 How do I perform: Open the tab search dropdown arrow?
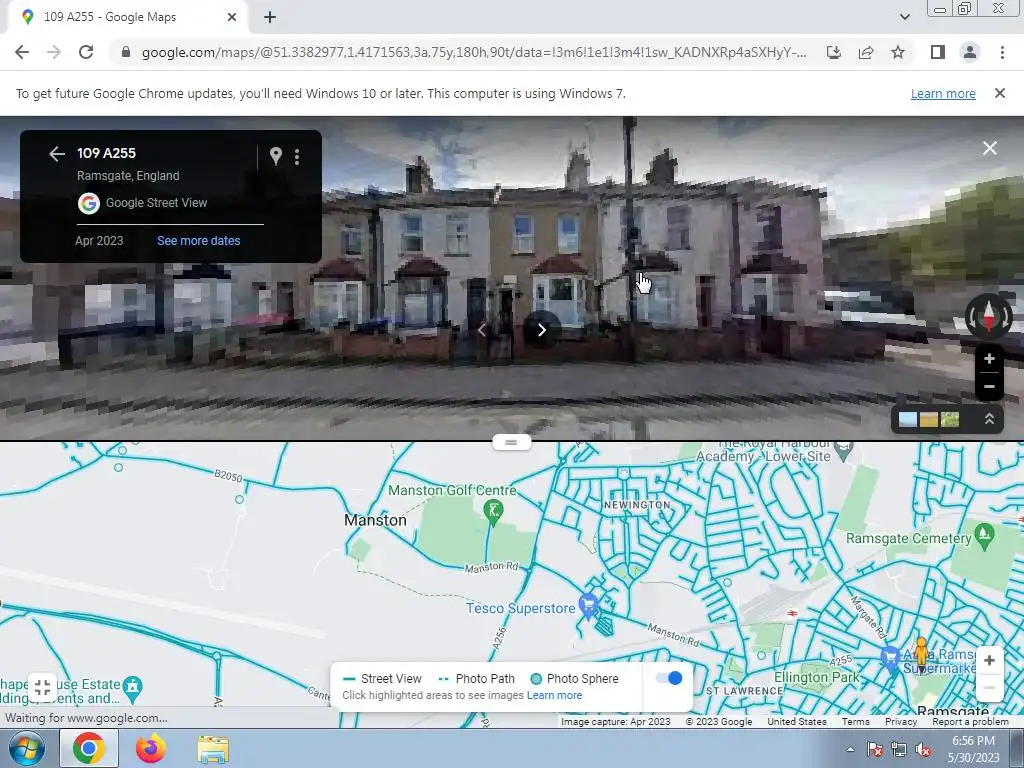pos(904,17)
